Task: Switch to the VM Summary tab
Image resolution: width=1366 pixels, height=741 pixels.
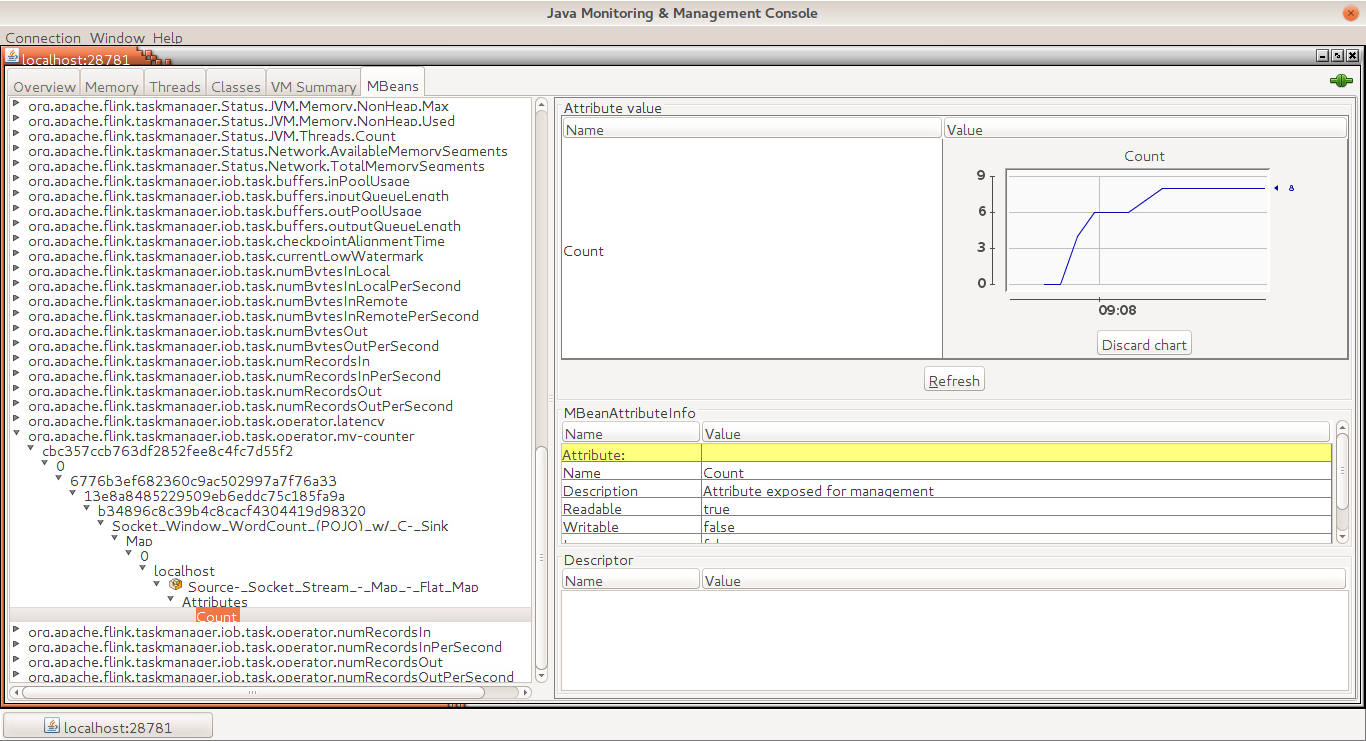Action: point(313,87)
